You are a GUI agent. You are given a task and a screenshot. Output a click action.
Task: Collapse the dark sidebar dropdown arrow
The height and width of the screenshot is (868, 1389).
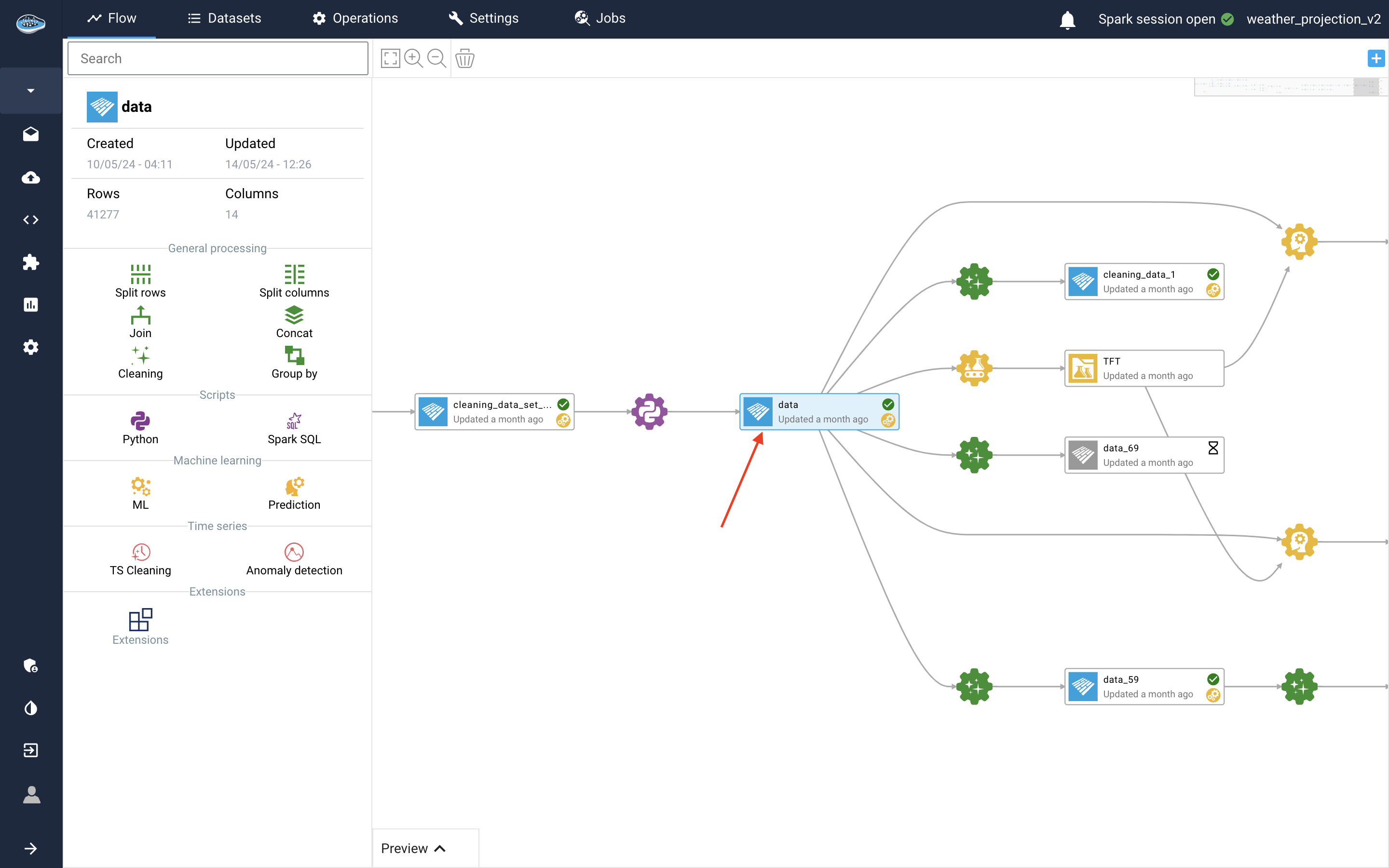point(31,90)
